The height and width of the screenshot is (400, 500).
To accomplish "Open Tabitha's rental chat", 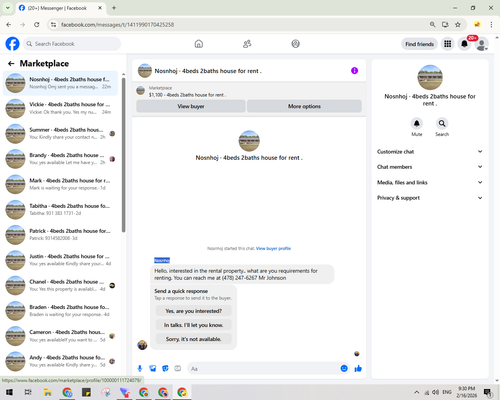I will [x=60, y=210].
